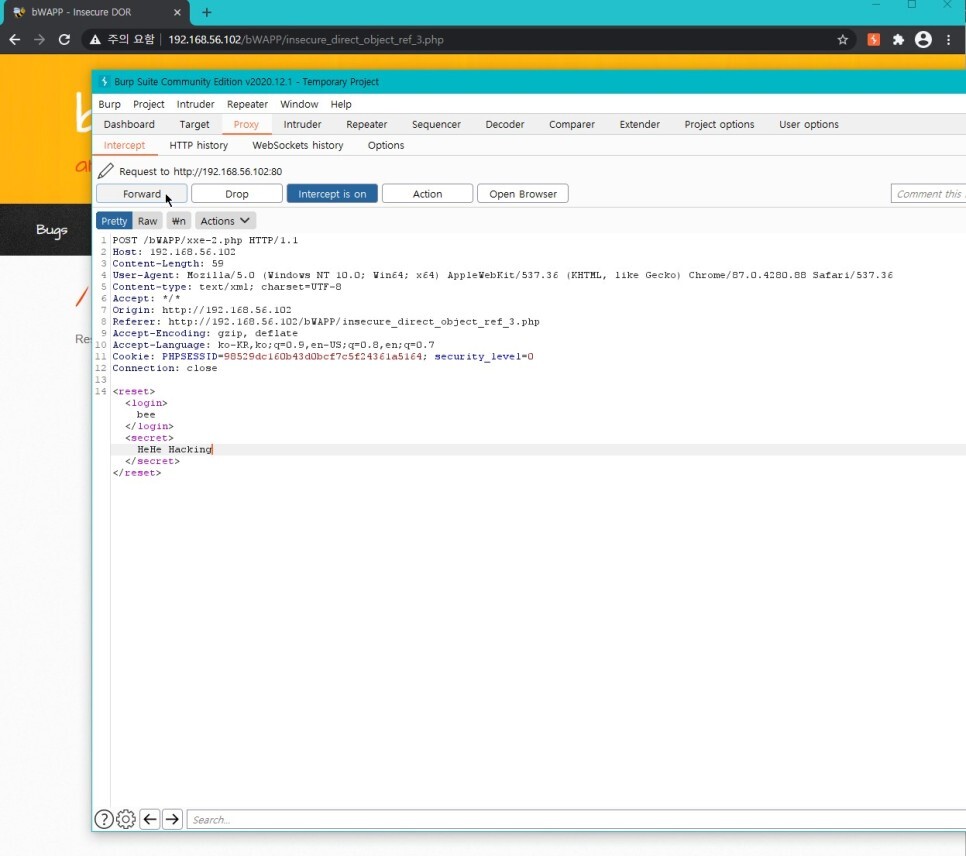Open the Burp extension icon in Chrome
966x856 pixels.
pyautogui.click(x=874, y=39)
